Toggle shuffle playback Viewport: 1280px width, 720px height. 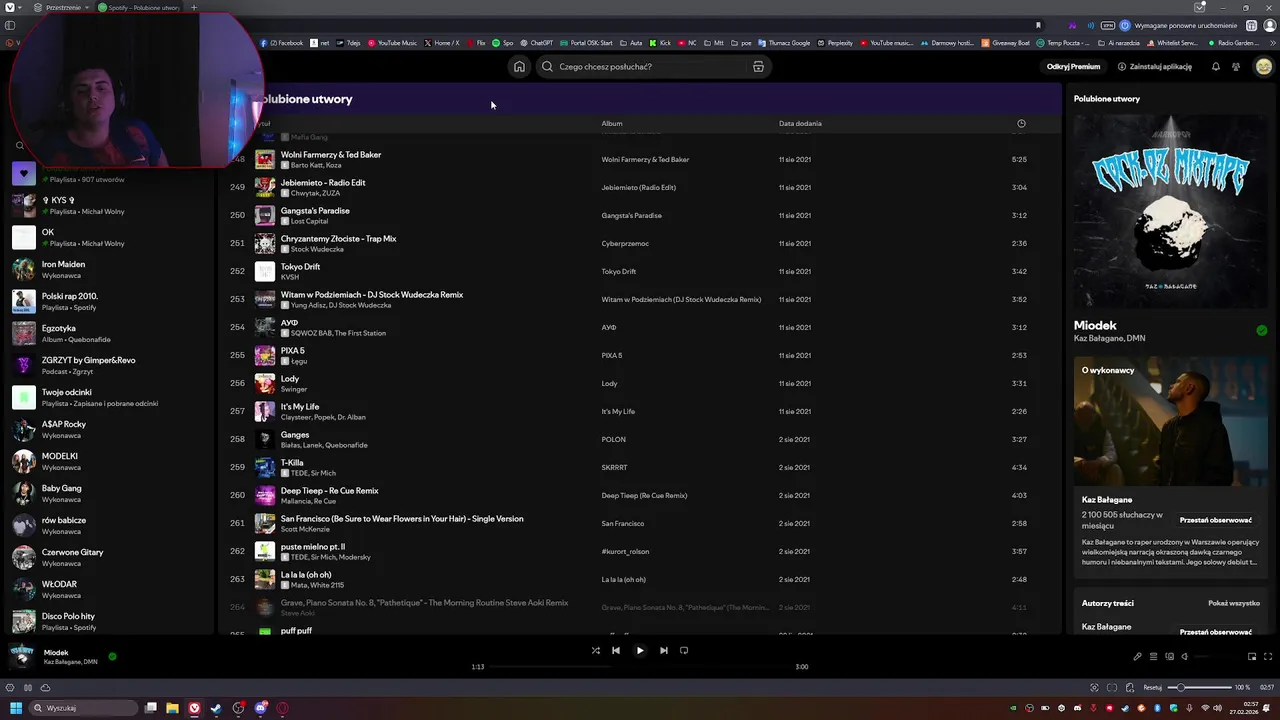point(595,650)
